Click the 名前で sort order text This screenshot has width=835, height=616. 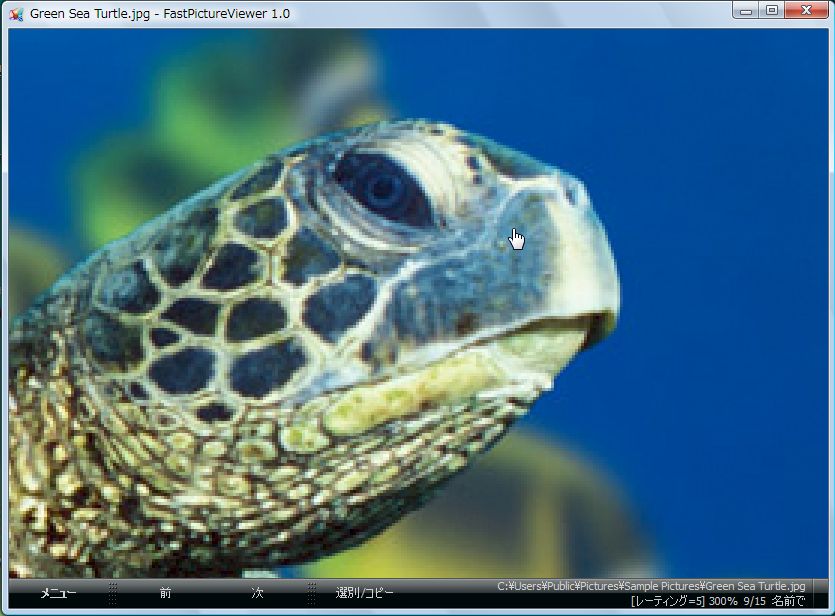pos(788,602)
